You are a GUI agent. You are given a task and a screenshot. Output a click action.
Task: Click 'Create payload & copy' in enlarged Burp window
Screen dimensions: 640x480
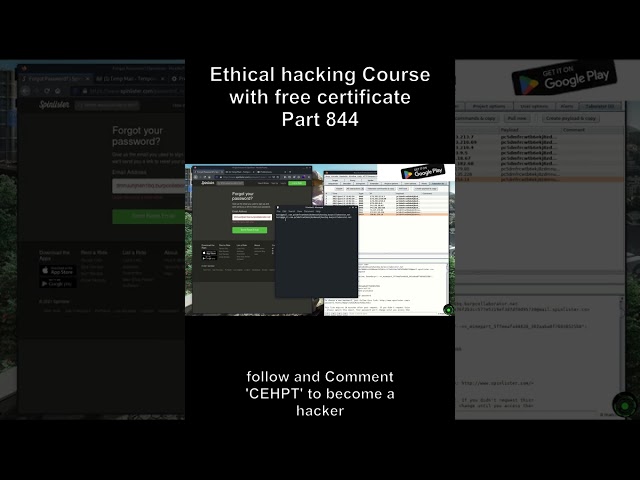pos(571,118)
